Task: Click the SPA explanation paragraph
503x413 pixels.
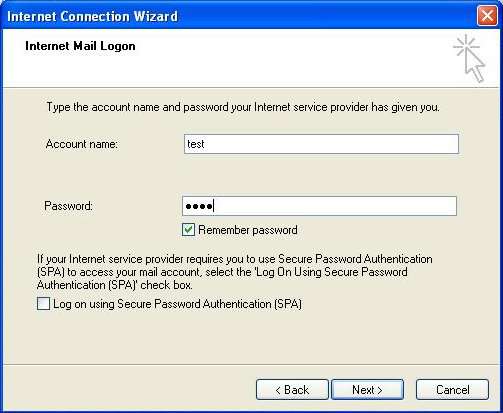Action: click(x=235, y=272)
